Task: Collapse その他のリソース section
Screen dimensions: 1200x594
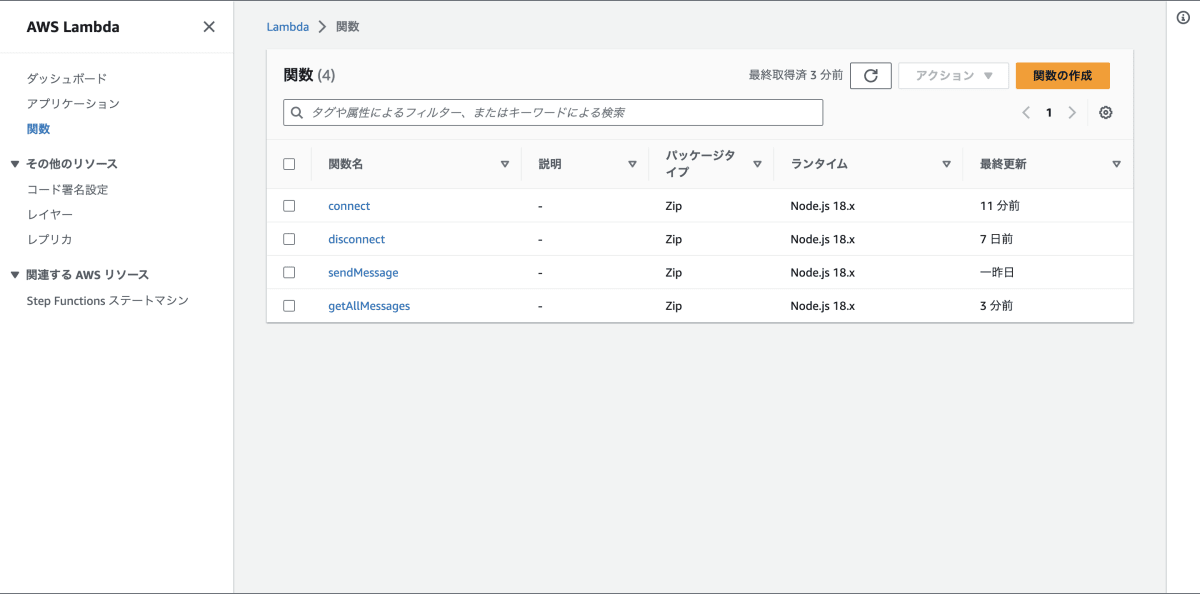Action: 15,164
